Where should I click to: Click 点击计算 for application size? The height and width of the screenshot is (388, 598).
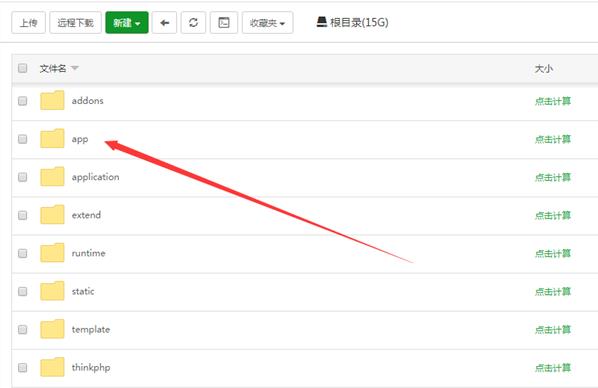pyautogui.click(x=553, y=177)
